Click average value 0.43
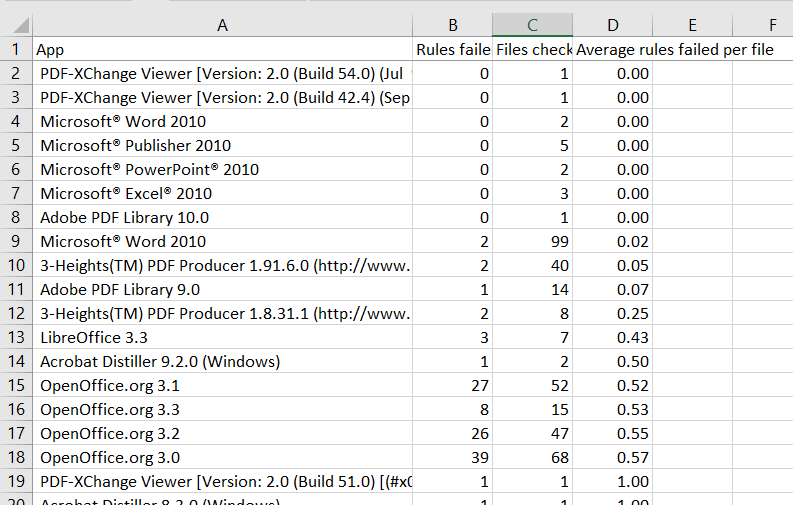The height and width of the screenshot is (505, 793). click(612, 337)
